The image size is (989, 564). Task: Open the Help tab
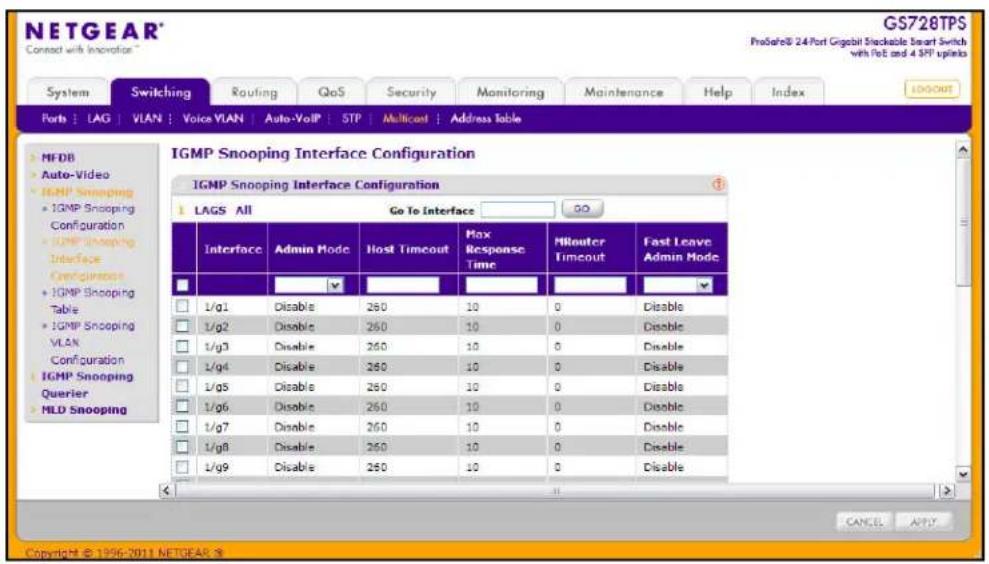click(x=718, y=92)
